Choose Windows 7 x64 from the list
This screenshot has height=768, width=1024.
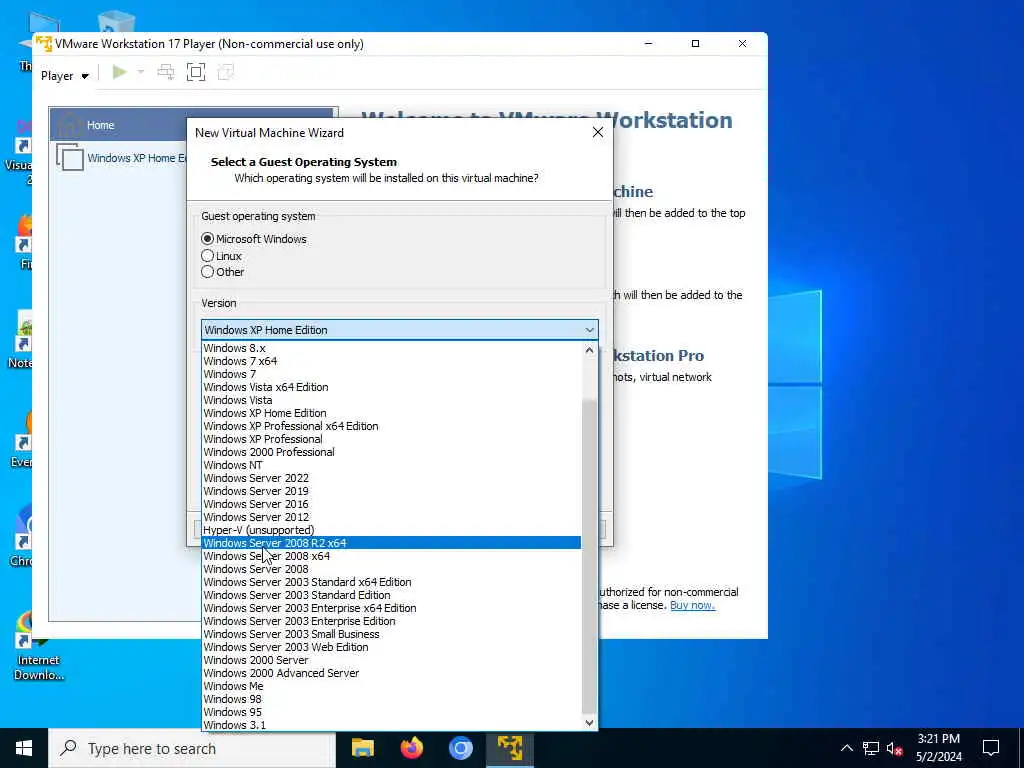tap(391, 361)
